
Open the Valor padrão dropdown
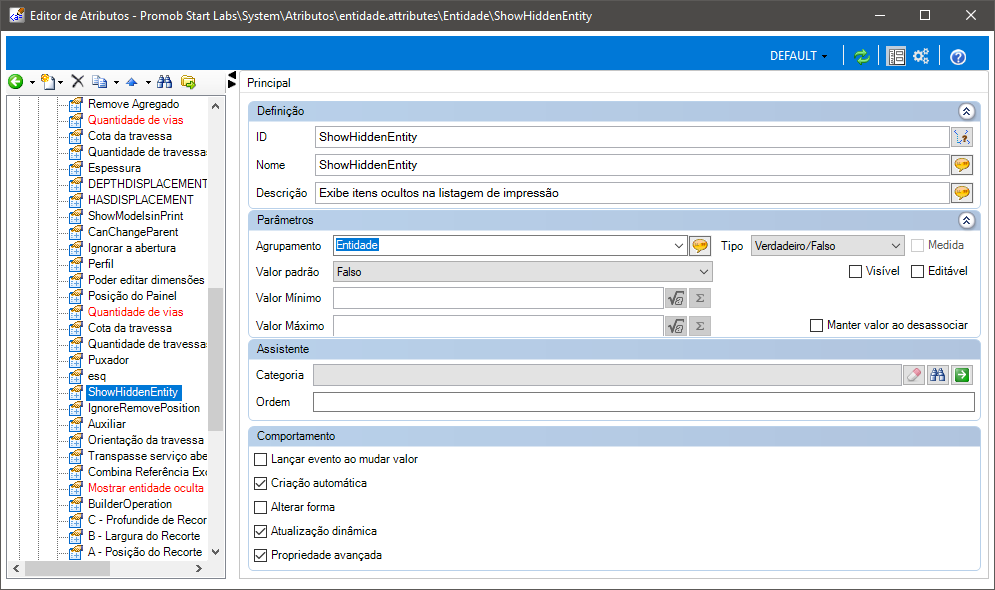coord(523,272)
